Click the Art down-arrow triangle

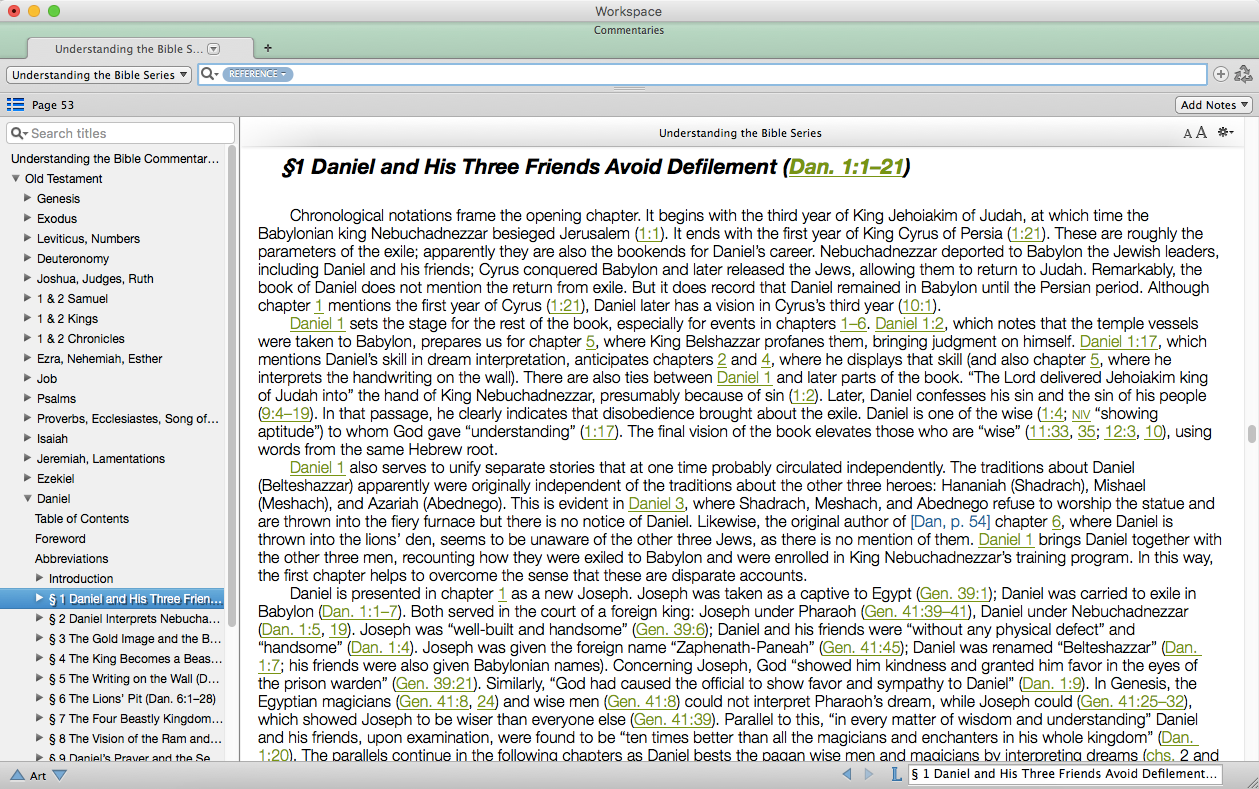click(59, 775)
